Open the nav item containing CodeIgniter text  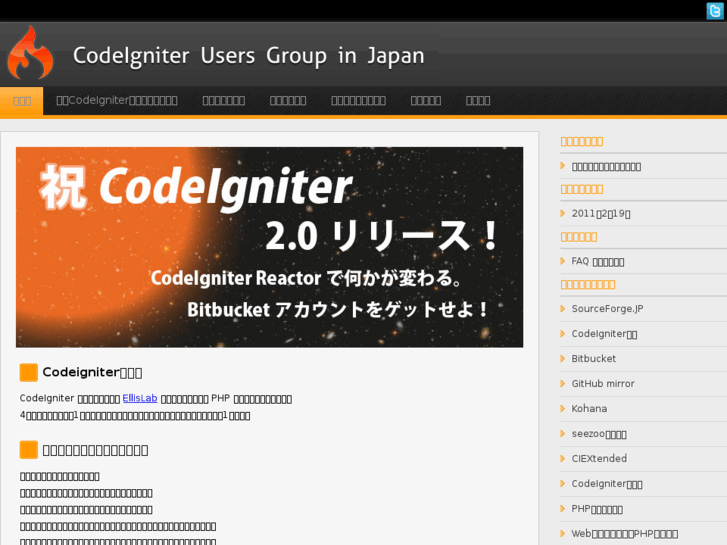tap(117, 101)
